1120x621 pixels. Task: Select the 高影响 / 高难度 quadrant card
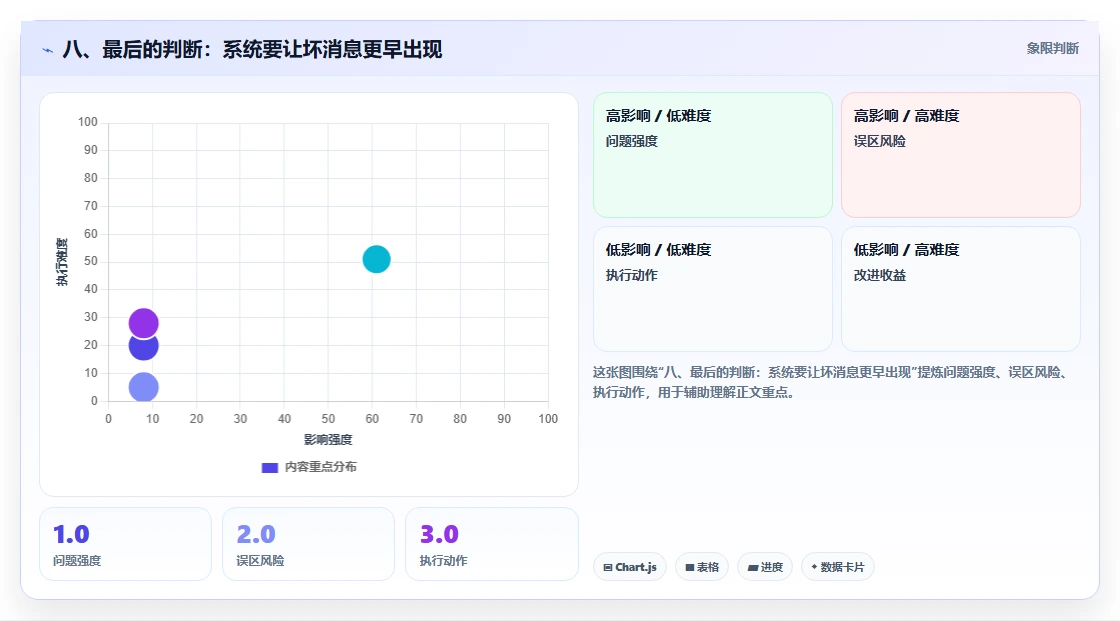(961, 154)
